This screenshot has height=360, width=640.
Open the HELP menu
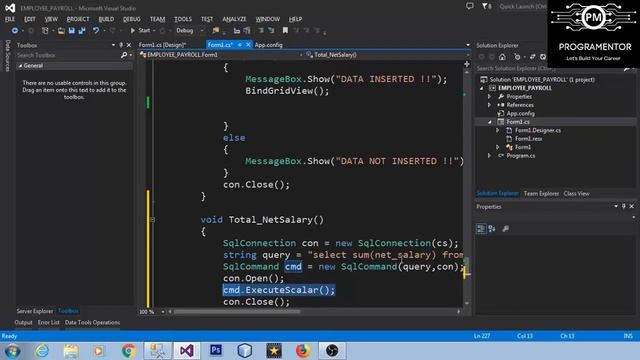pos(295,19)
